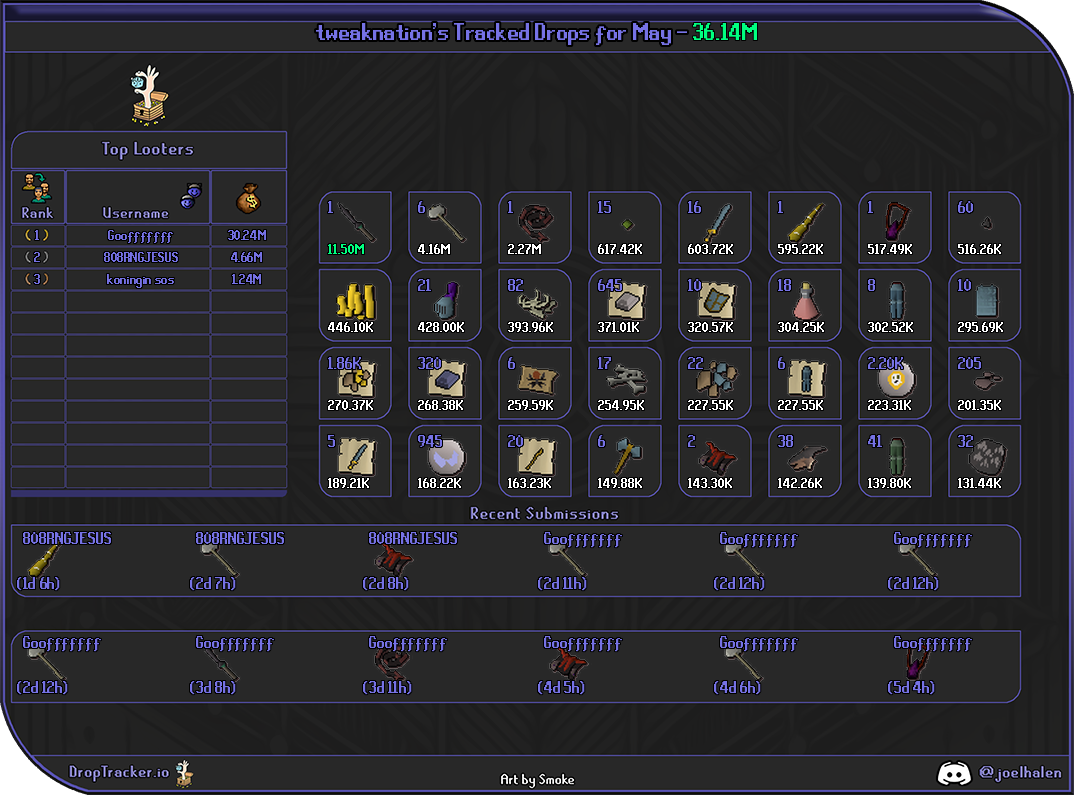
Task: Open the platebody item worth 295.69K
Action: pos(984,305)
